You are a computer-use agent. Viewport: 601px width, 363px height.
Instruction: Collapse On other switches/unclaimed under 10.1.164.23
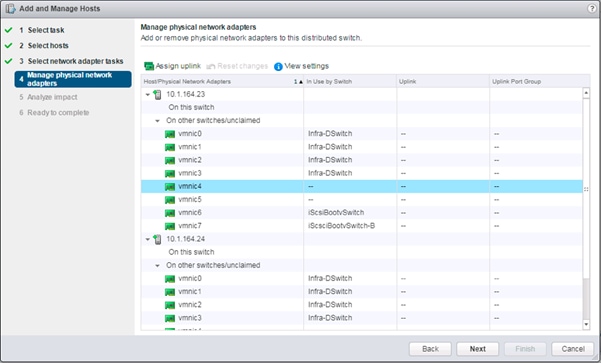click(157, 121)
